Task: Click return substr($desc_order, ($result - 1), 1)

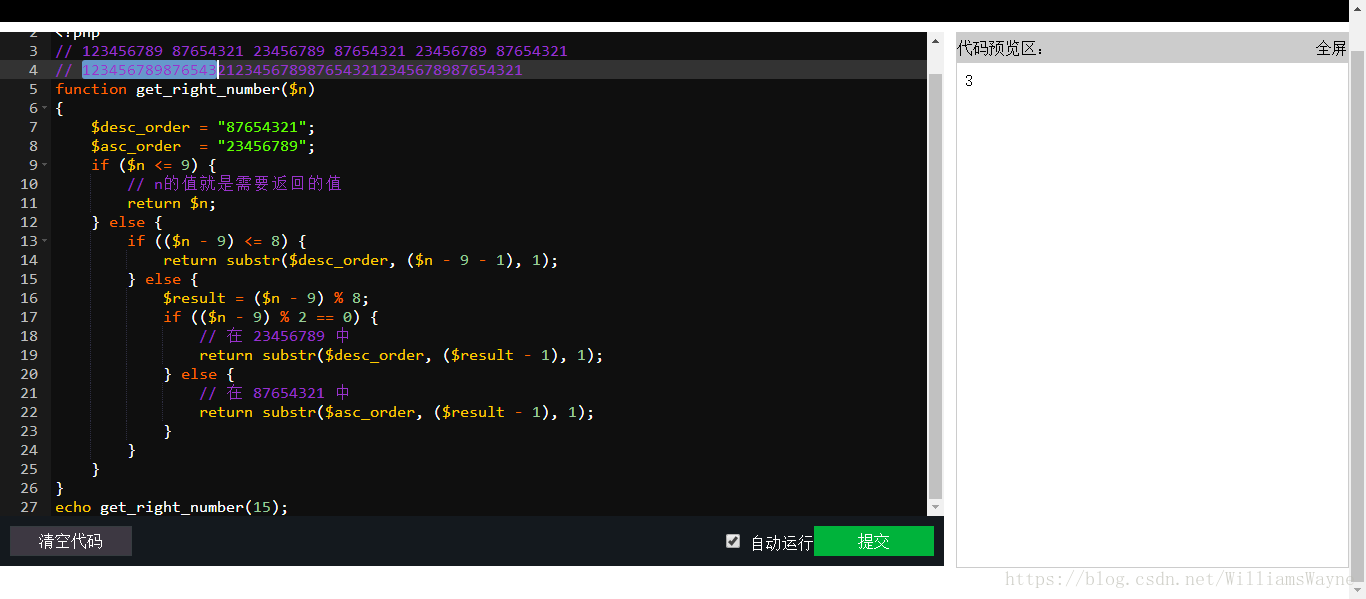Action: click(x=401, y=355)
